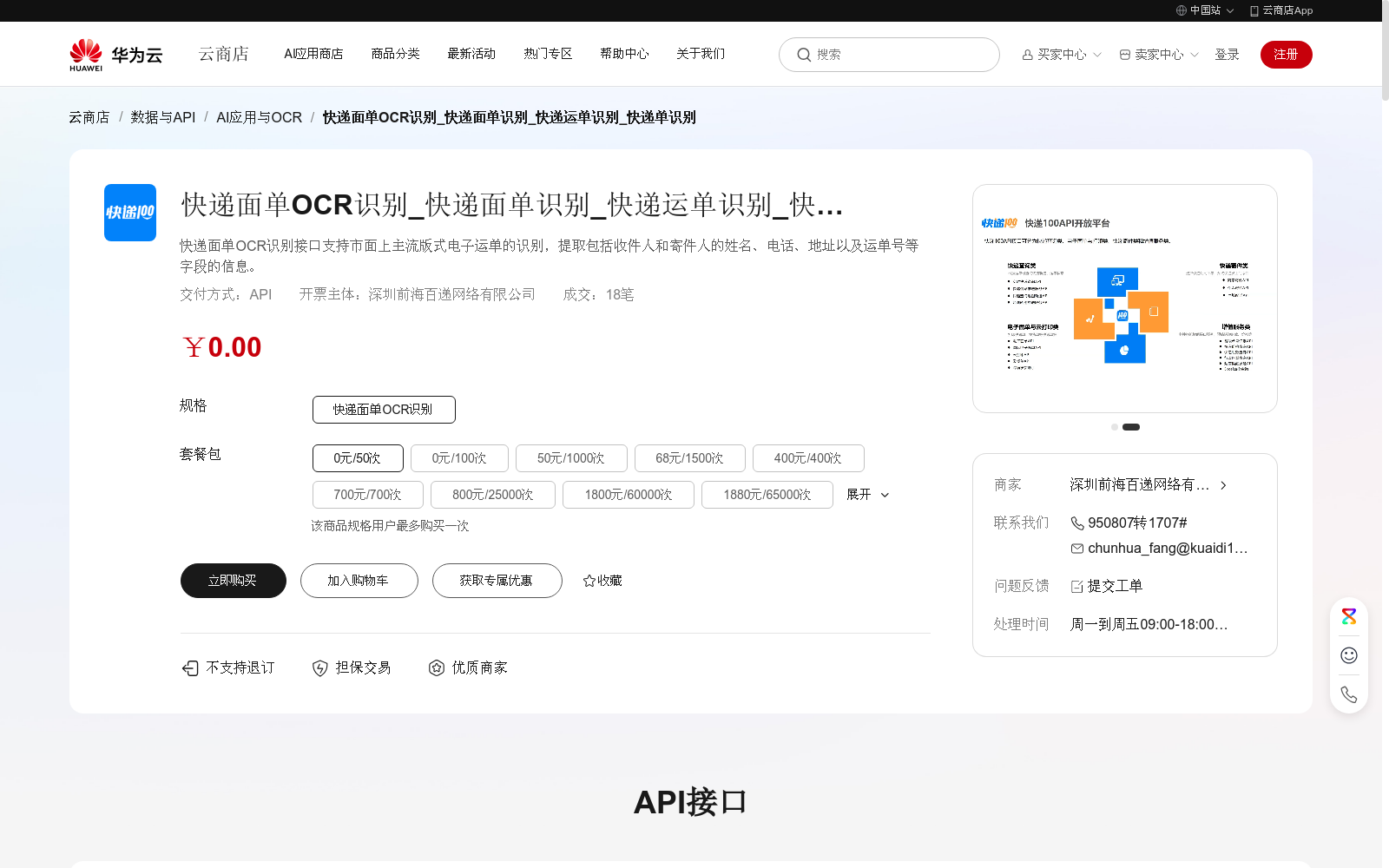This screenshot has height=868, width=1389.
Task: Select the 800元/25000次 package option
Action: (493, 495)
